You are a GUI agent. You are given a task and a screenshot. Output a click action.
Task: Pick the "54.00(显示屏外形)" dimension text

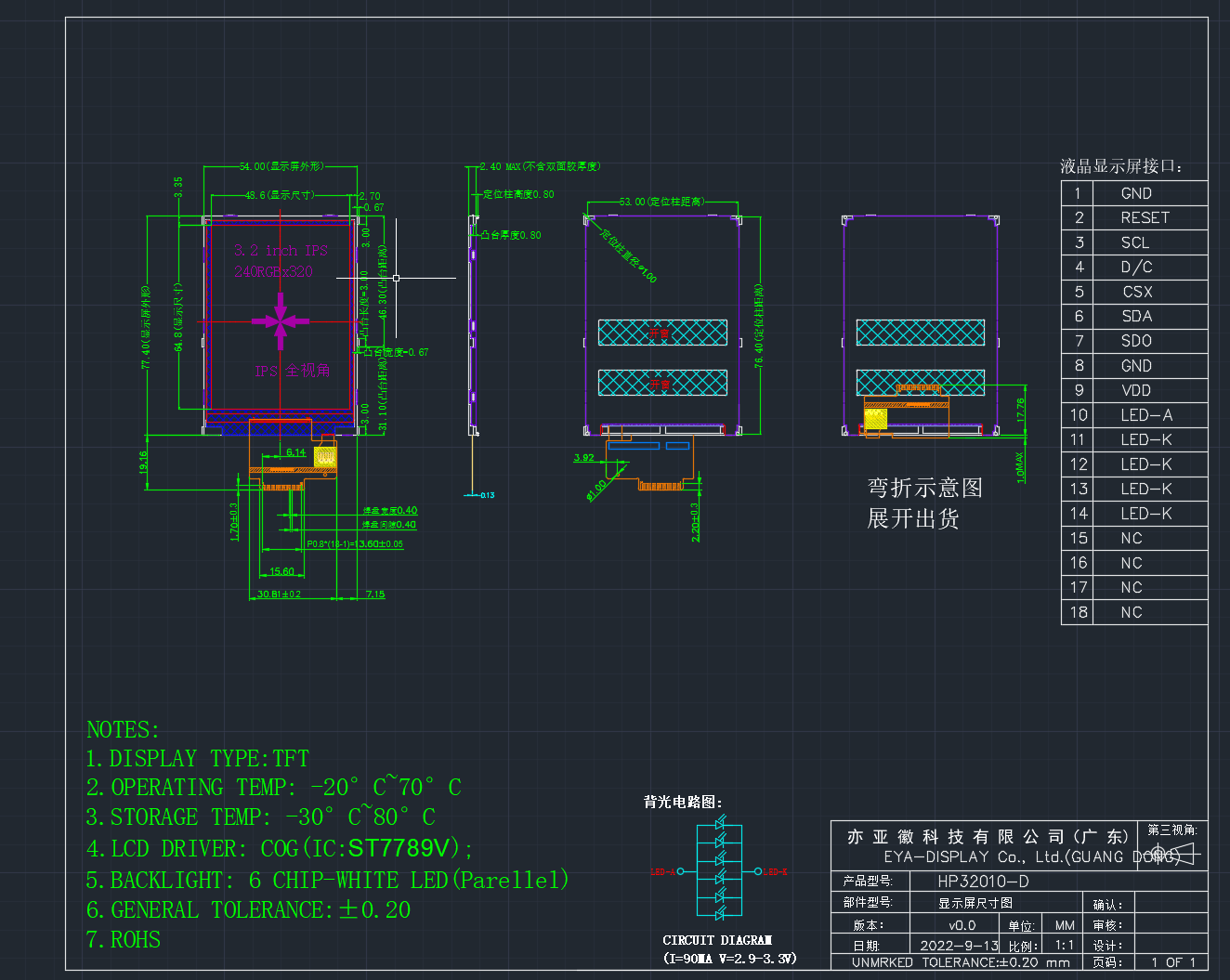pos(282,166)
